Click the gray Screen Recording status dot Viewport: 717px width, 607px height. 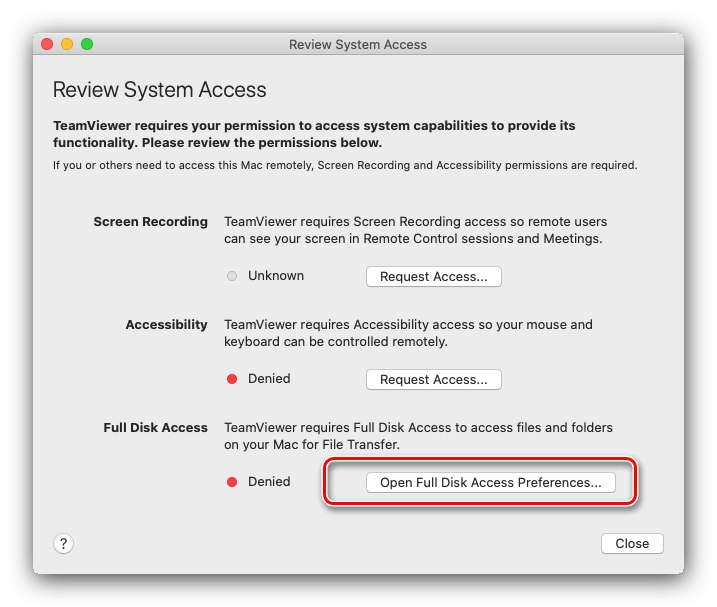point(232,276)
